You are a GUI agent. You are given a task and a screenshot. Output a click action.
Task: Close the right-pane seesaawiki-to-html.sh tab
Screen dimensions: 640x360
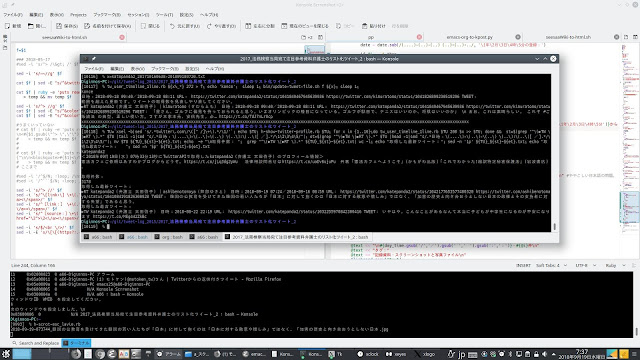[x=616, y=37]
